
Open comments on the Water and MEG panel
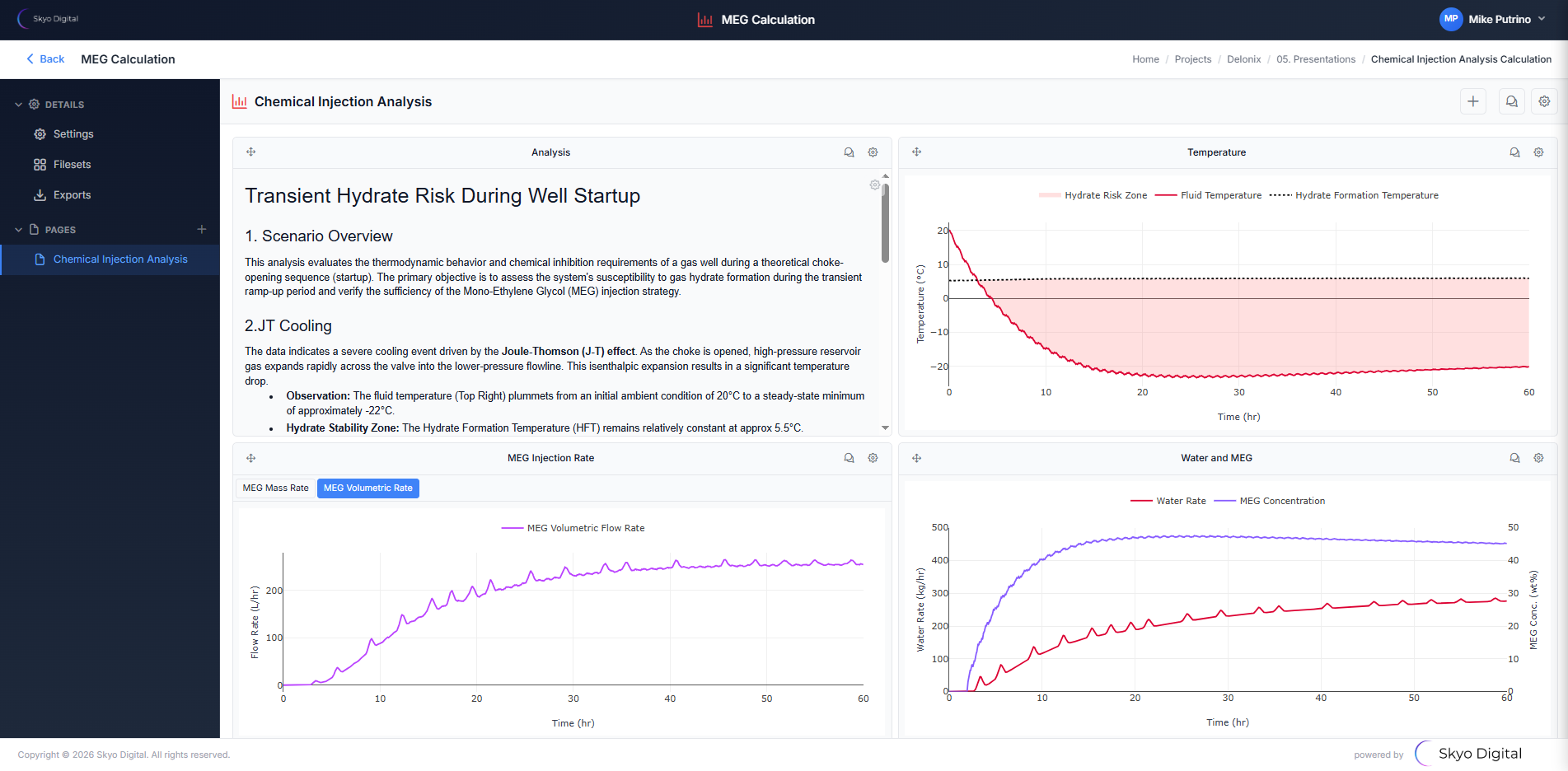[x=1514, y=457]
